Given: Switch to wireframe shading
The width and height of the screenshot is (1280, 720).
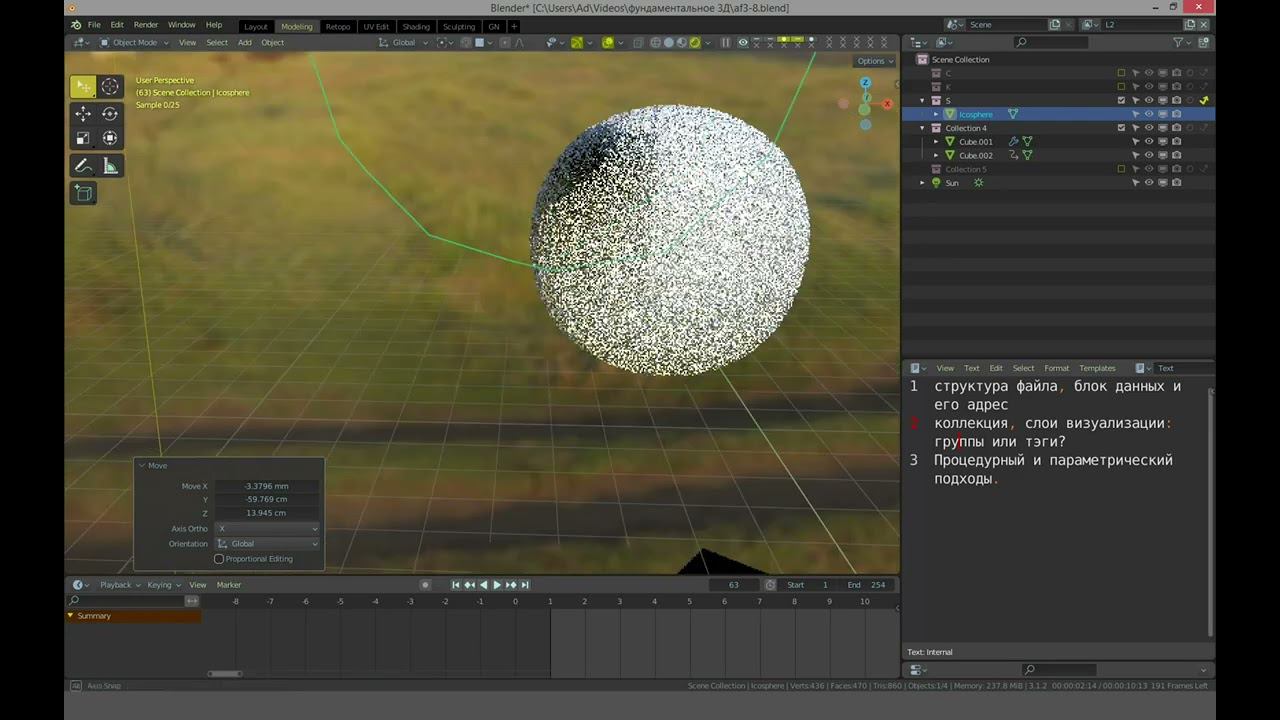Looking at the screenshot, I should [656, 42].
